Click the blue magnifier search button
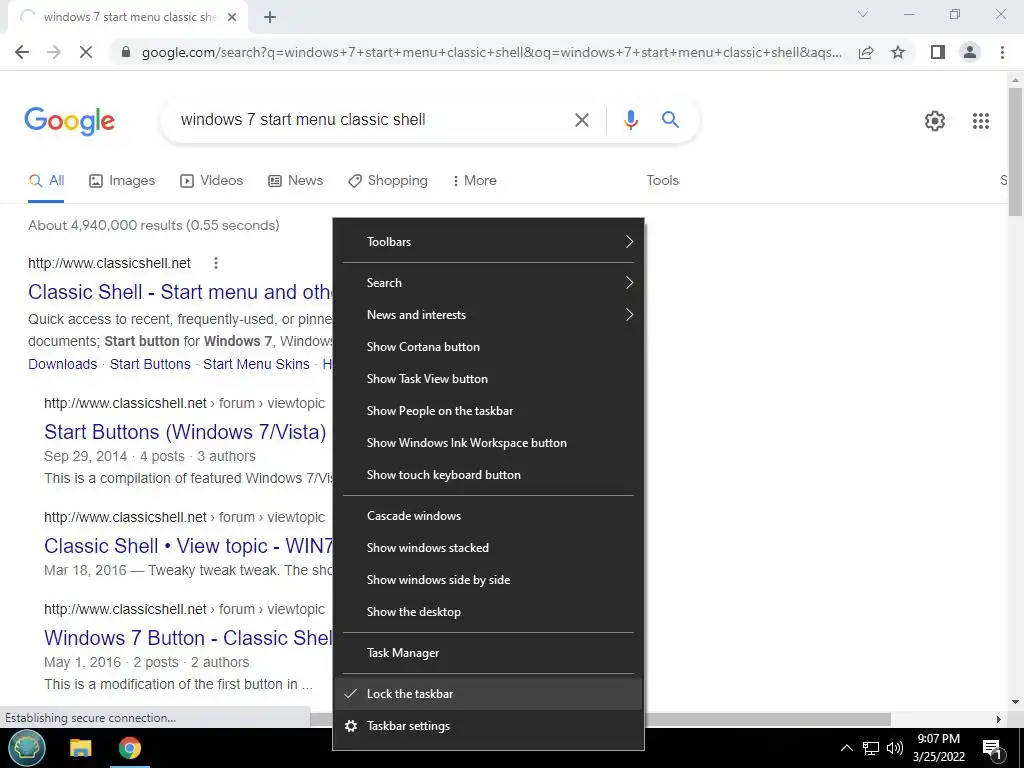 670,120
